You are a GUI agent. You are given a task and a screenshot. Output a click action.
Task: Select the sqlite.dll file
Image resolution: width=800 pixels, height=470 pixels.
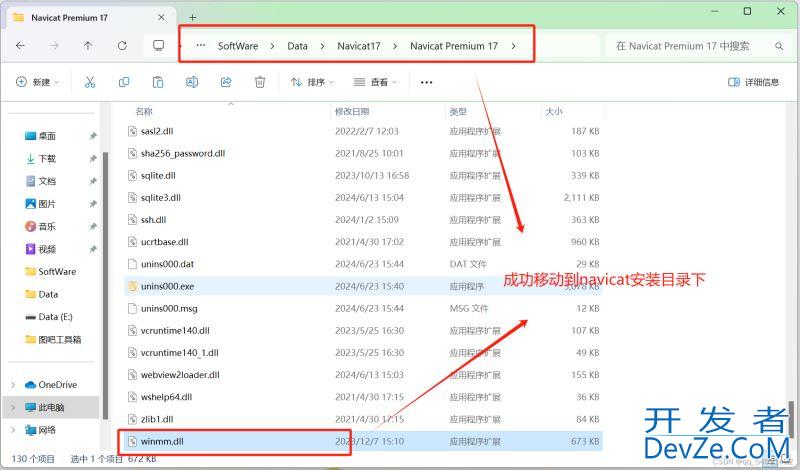click(158, 176)
